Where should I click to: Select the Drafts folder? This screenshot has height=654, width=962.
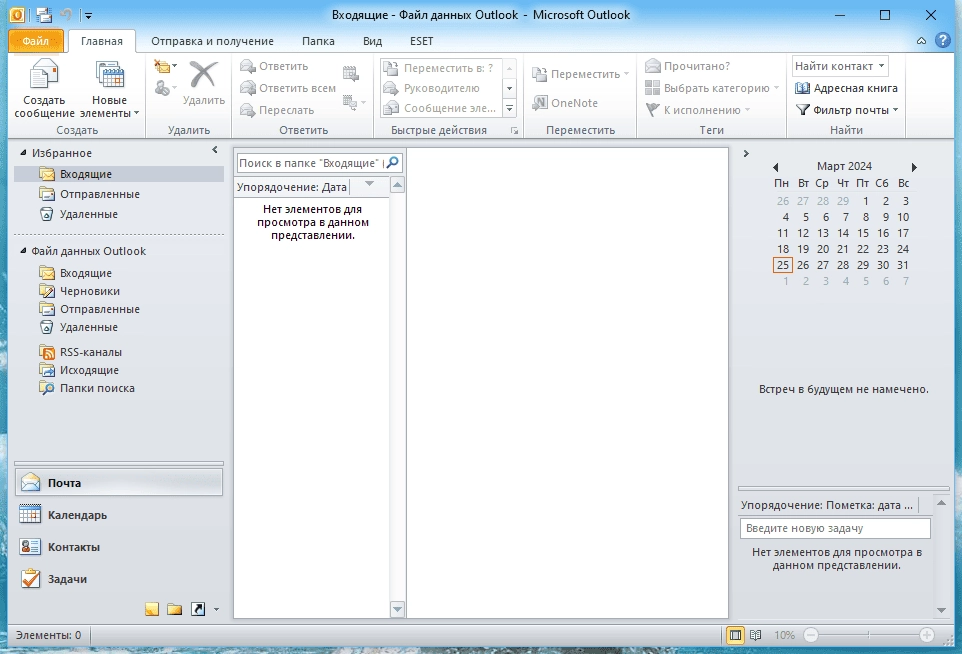(x=90, y=291)
